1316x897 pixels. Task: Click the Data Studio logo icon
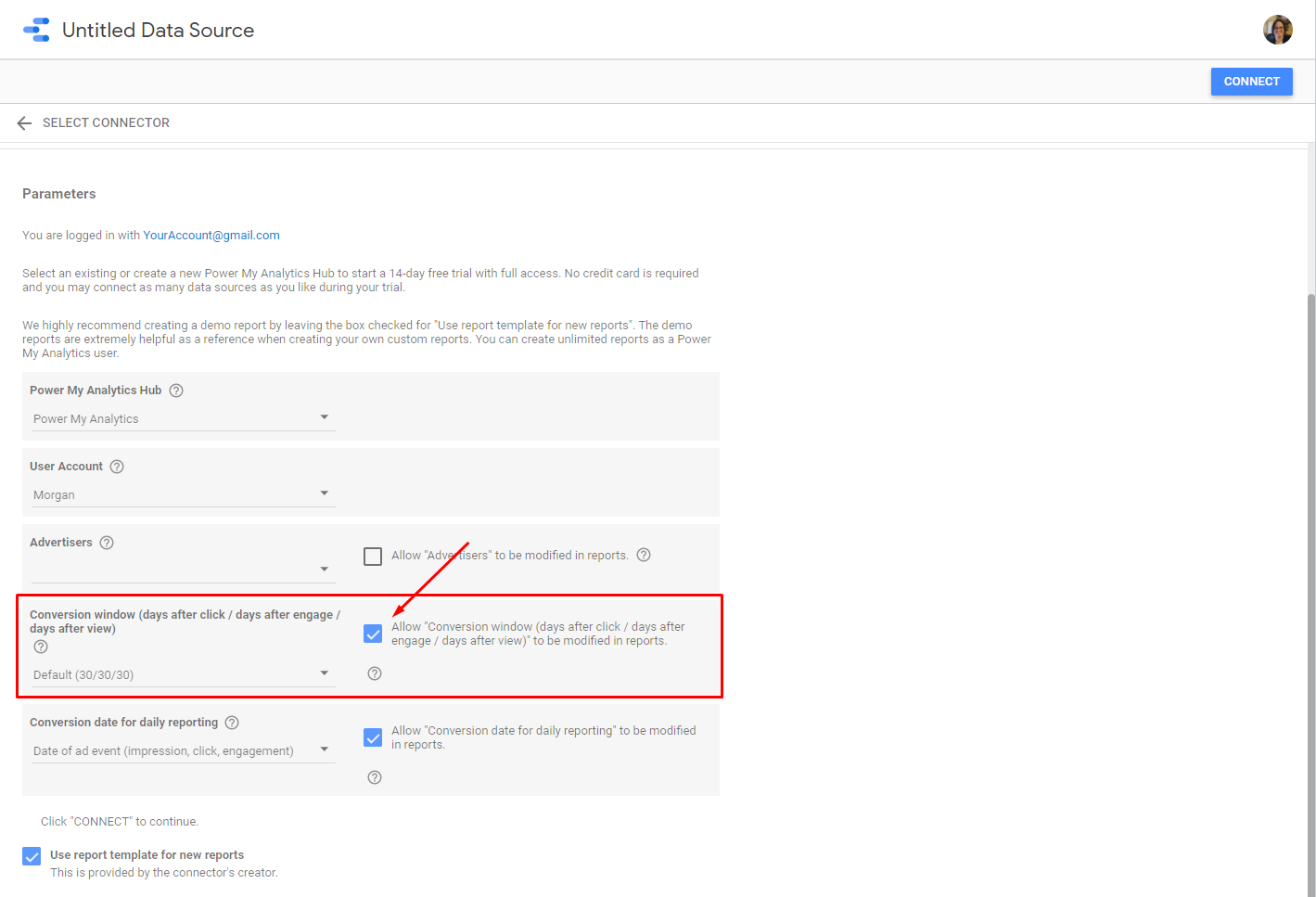click(36, 30)
